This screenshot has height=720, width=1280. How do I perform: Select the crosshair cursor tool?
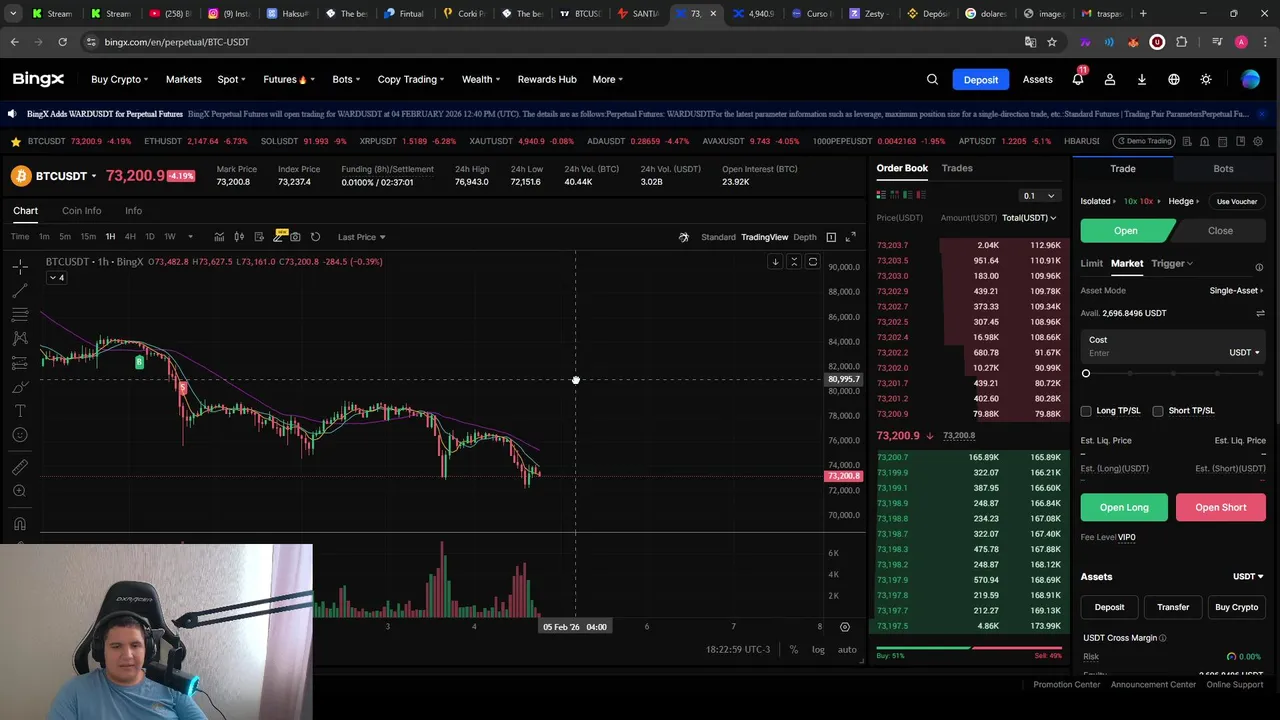click(20, 267)
